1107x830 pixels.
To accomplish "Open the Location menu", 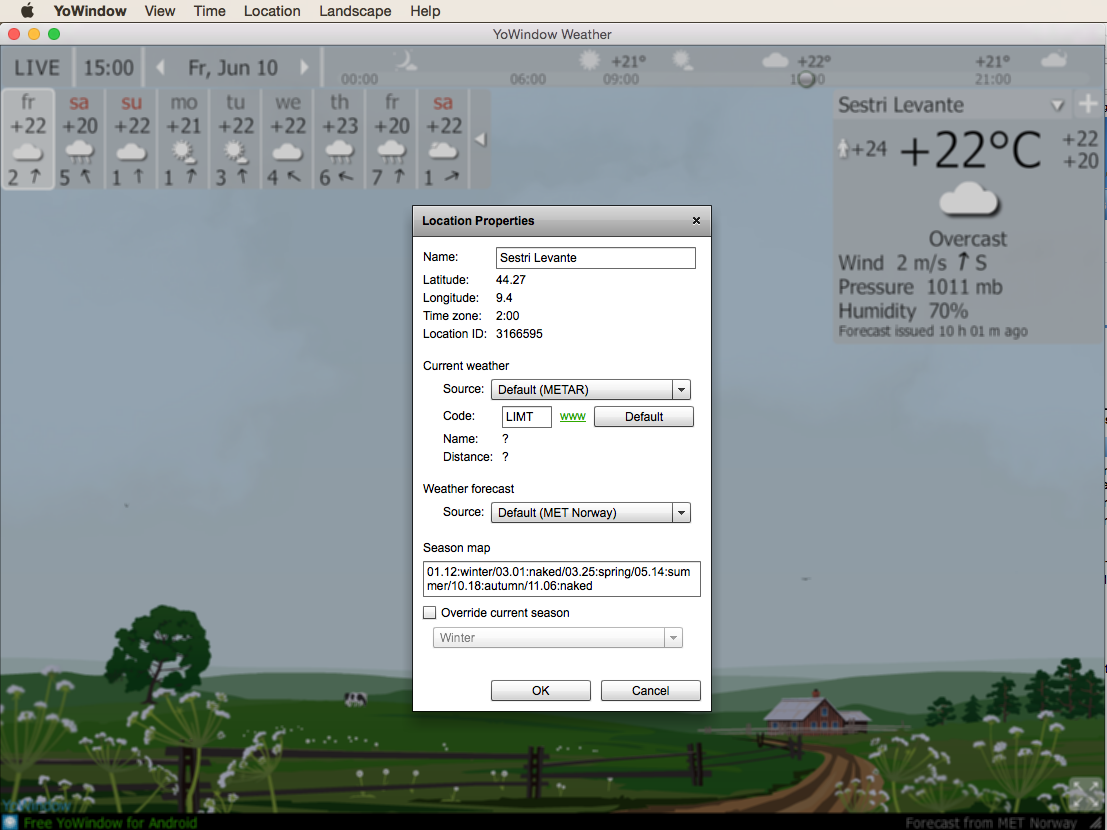I will point(272,11).
